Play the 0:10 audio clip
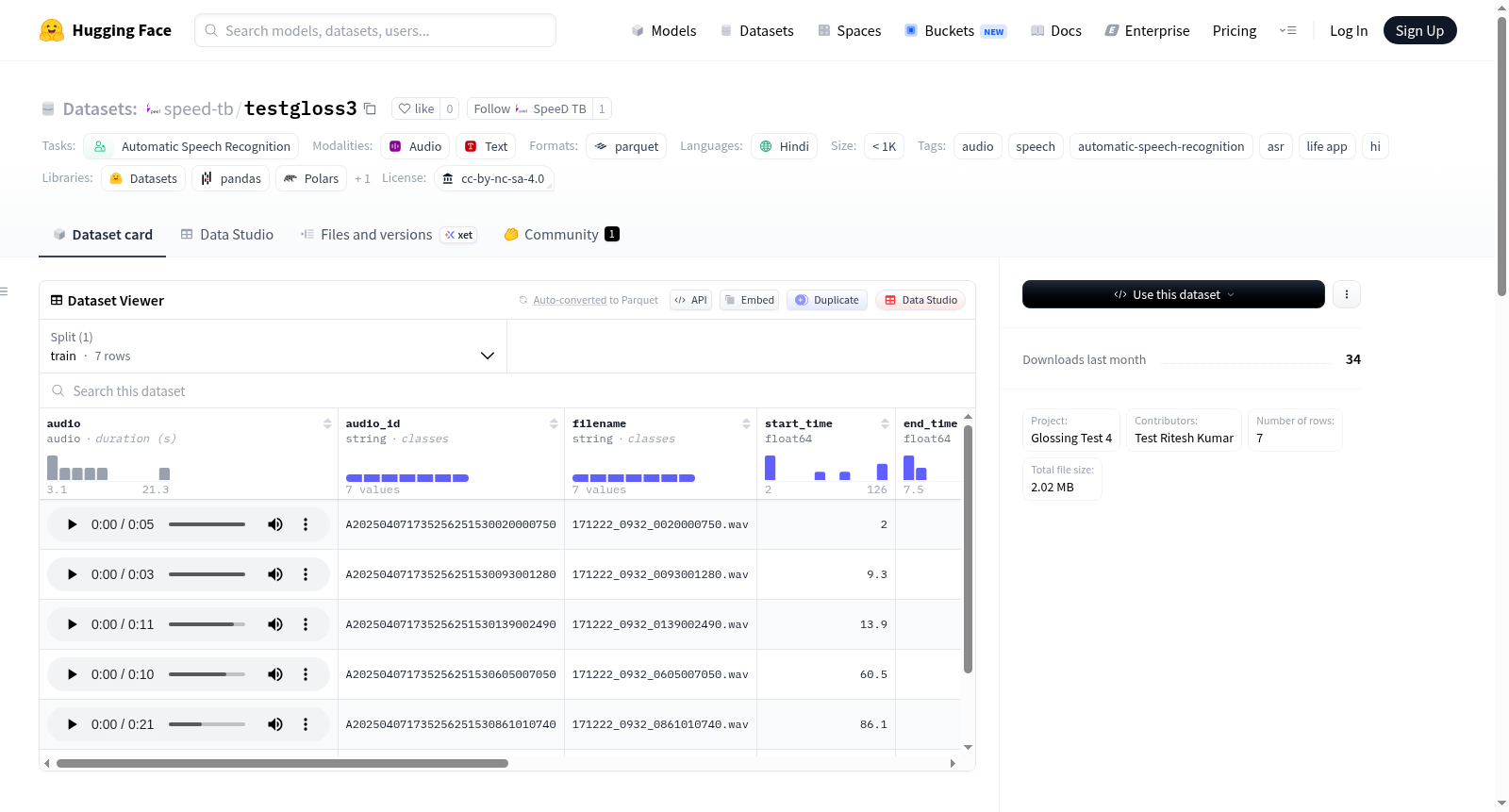1509x812 pixels. tap(72, 674)
